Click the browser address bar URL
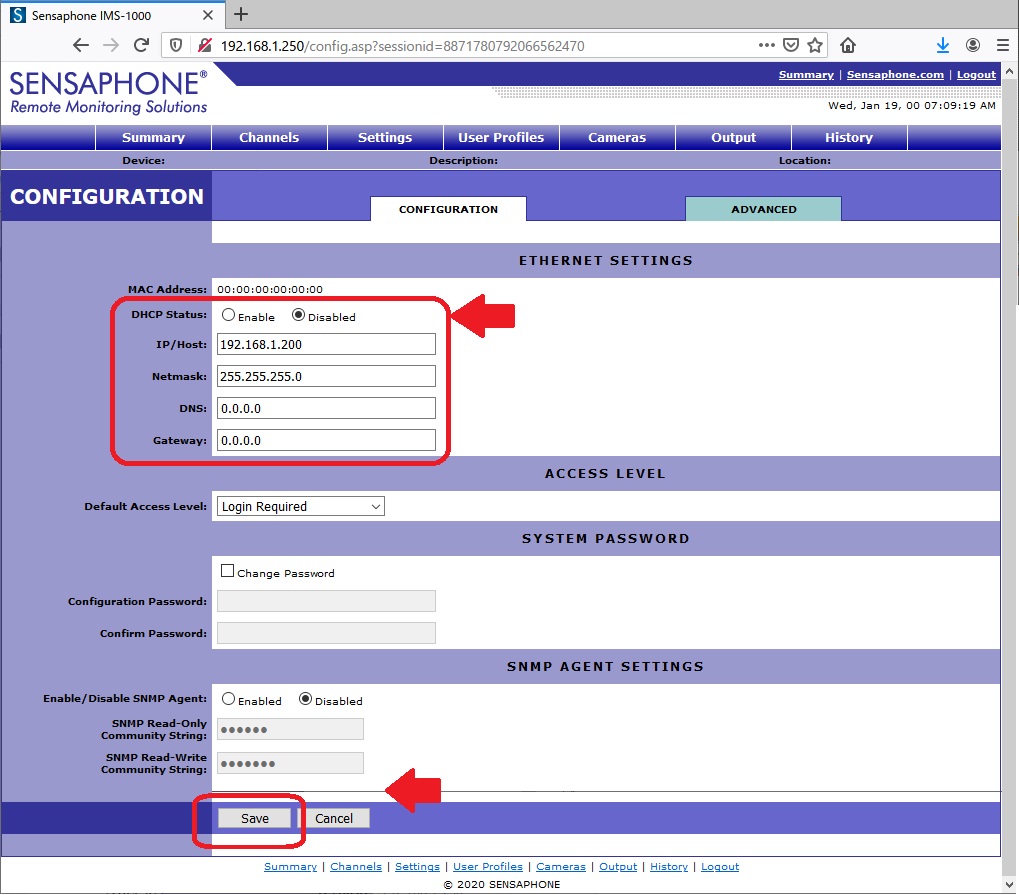The image size is (1019, 895). (402, 46)
